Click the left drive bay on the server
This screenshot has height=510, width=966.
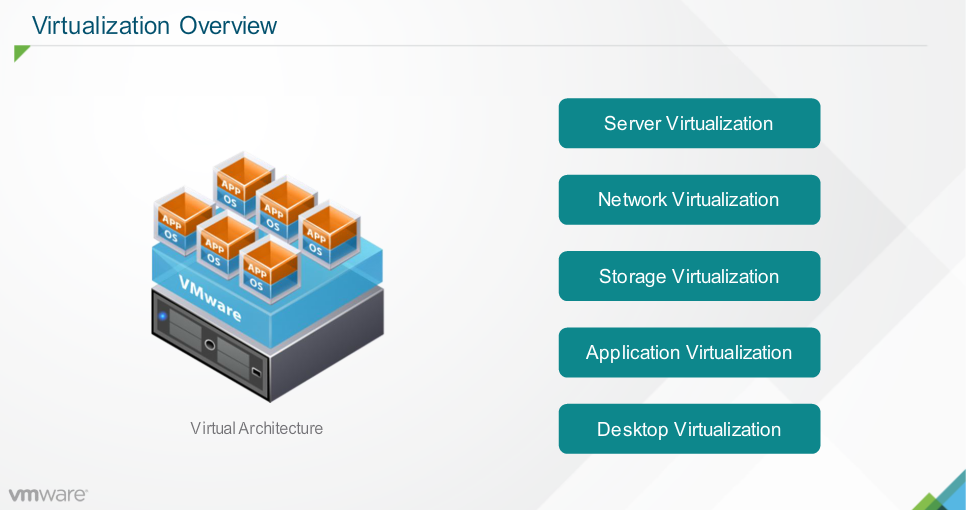[x=186, y=327]
